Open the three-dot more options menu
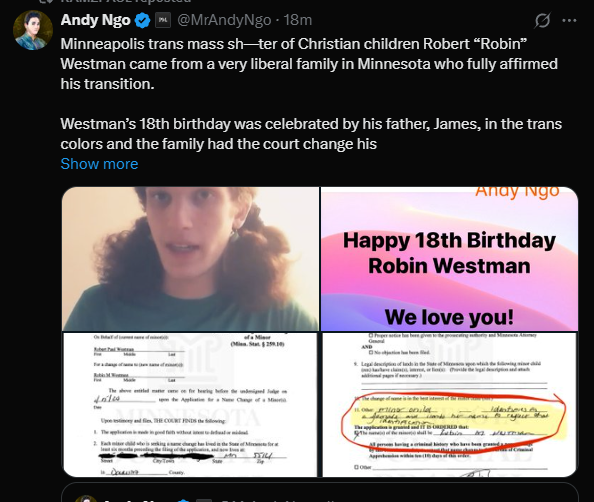 coord(569,20)
